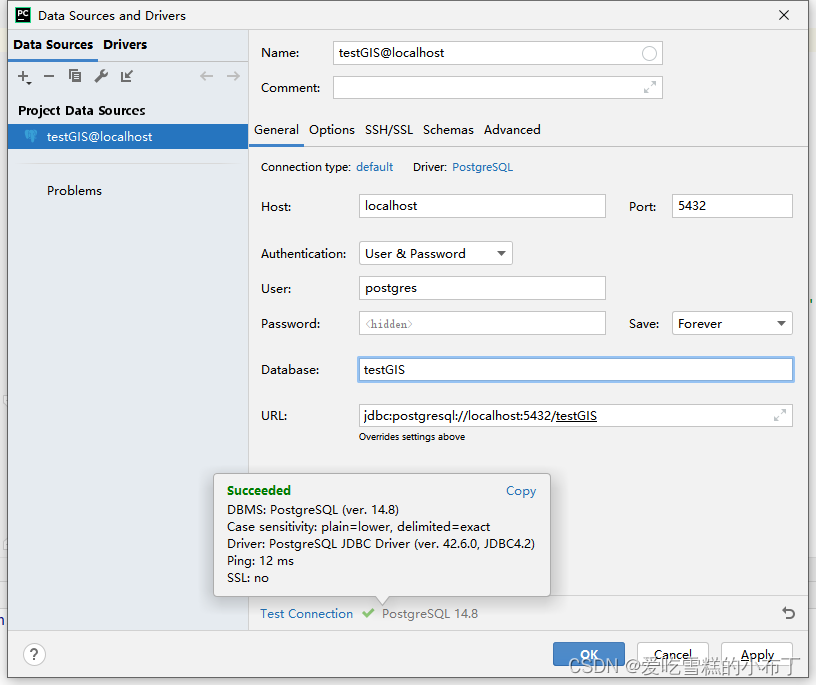Open the Authentication dropdown

pyautogui.click(x=436, y=253)
